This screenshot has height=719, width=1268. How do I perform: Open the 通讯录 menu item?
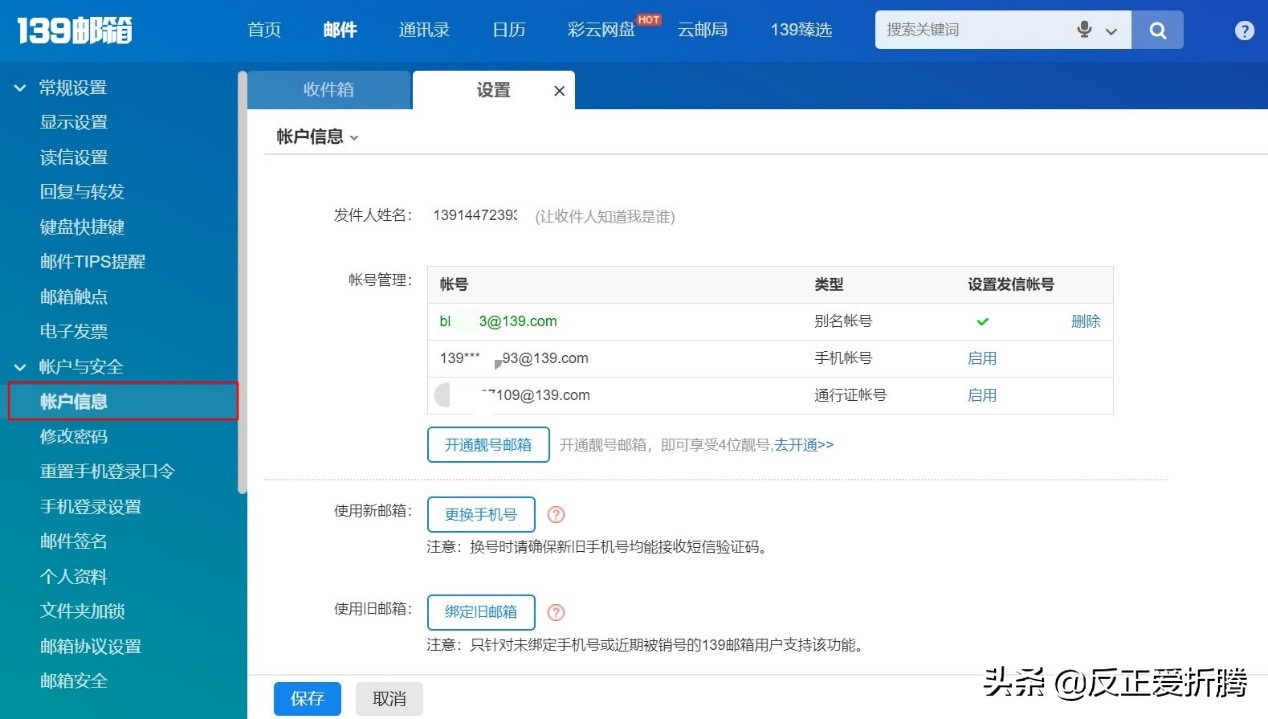tap(424, 30)
